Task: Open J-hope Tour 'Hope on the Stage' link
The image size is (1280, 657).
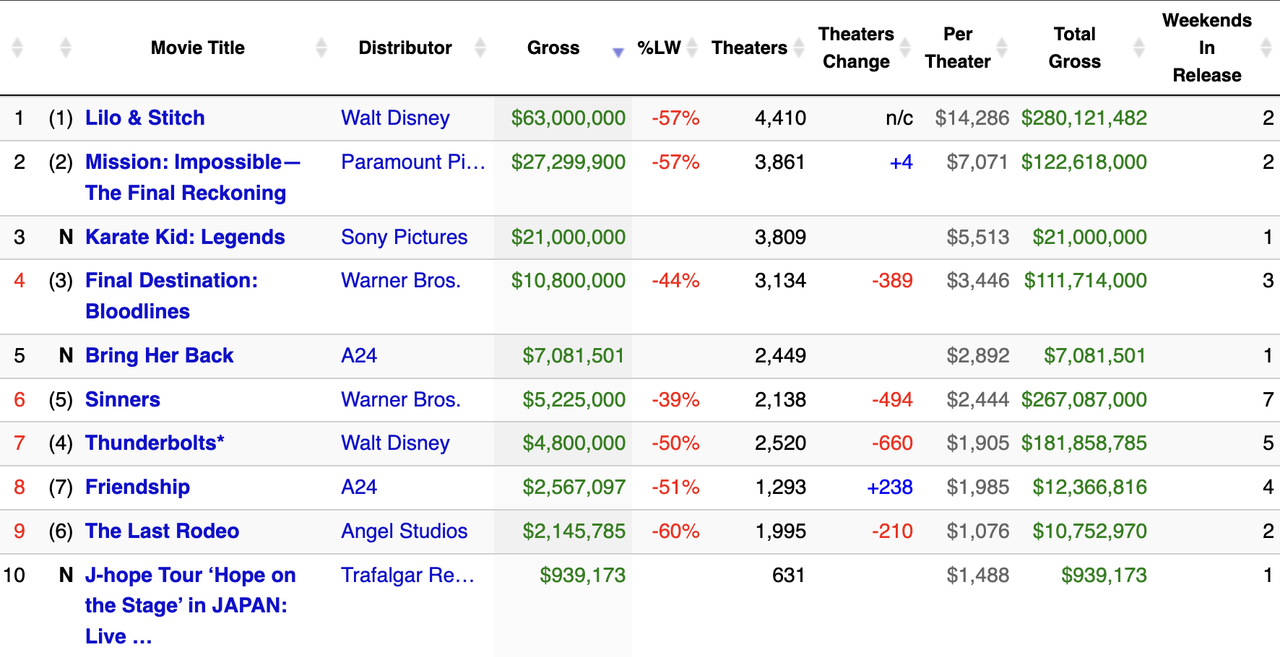Action: coord(190,605)
